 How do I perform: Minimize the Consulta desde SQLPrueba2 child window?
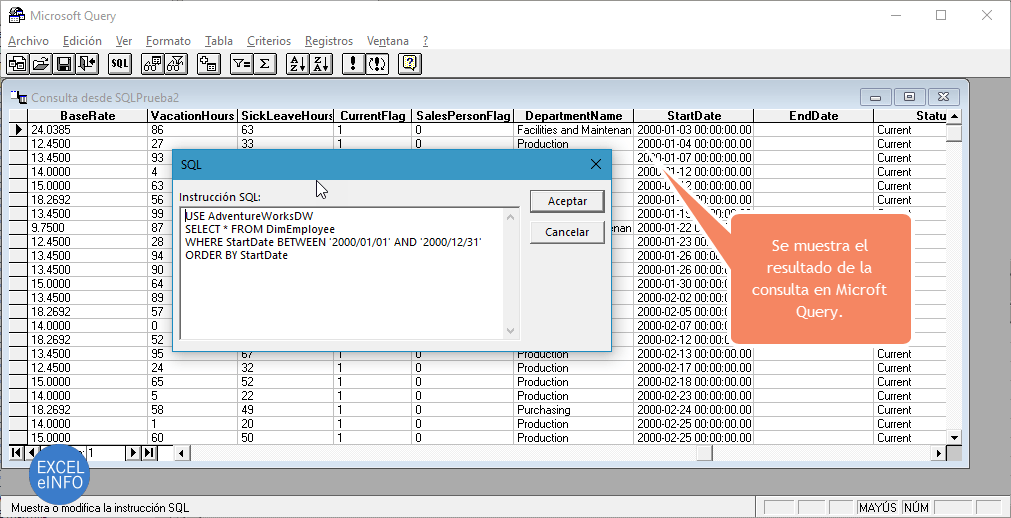coord(876,97)
